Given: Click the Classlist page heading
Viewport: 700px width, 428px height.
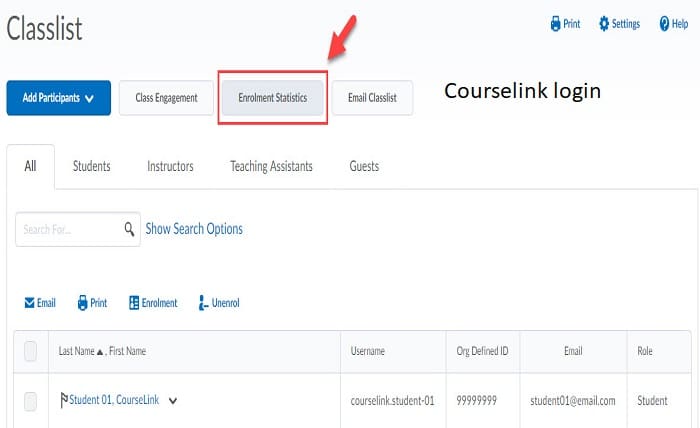Looking at the screenshot, I should point(44,29).
